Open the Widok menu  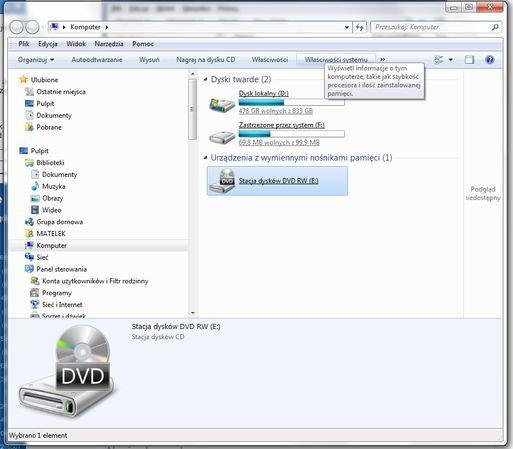pos(76,44)
